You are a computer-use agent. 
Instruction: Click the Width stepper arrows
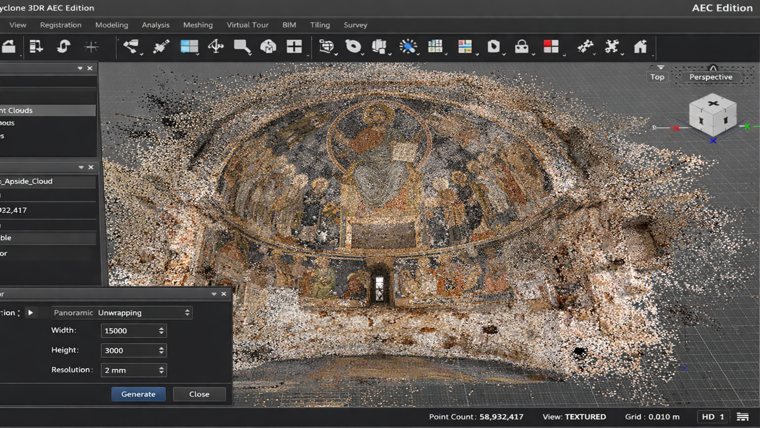pos(161,331)
